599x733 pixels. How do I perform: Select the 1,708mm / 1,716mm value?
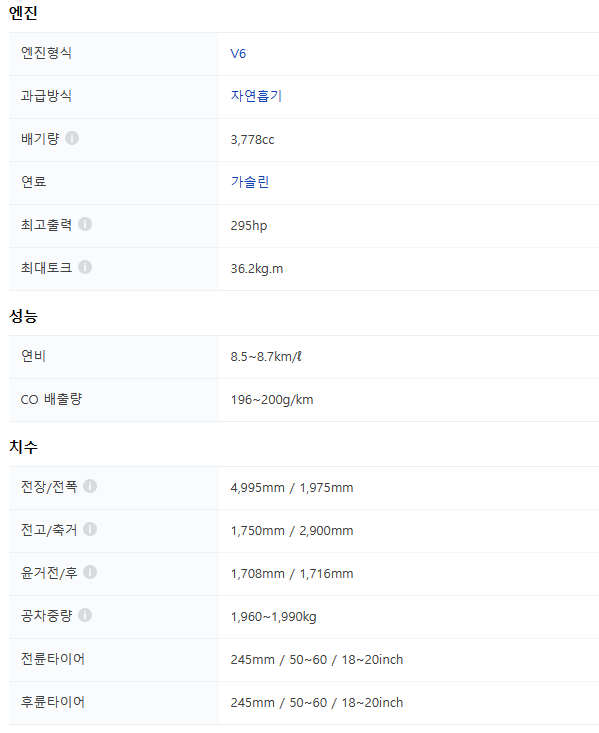coord(292,574)
